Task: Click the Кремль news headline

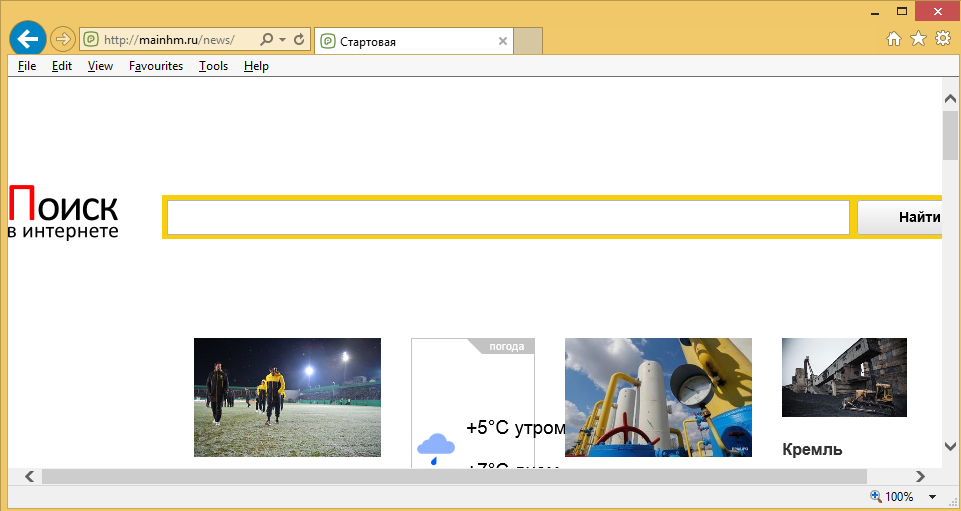Action: click(x=812, y=450)
